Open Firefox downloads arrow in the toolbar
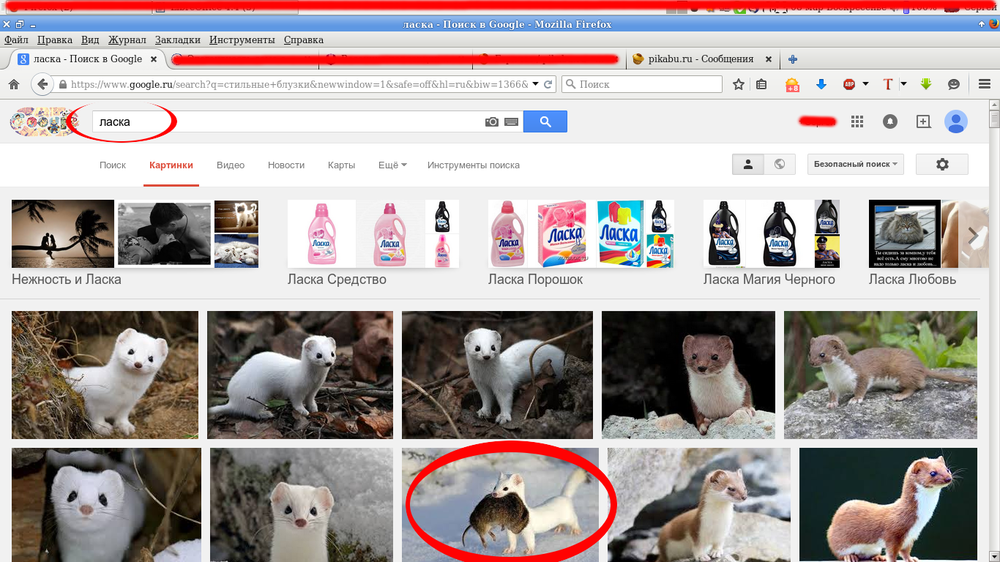1000x562 pixels. pyautogui.click(x=820, y=85)
